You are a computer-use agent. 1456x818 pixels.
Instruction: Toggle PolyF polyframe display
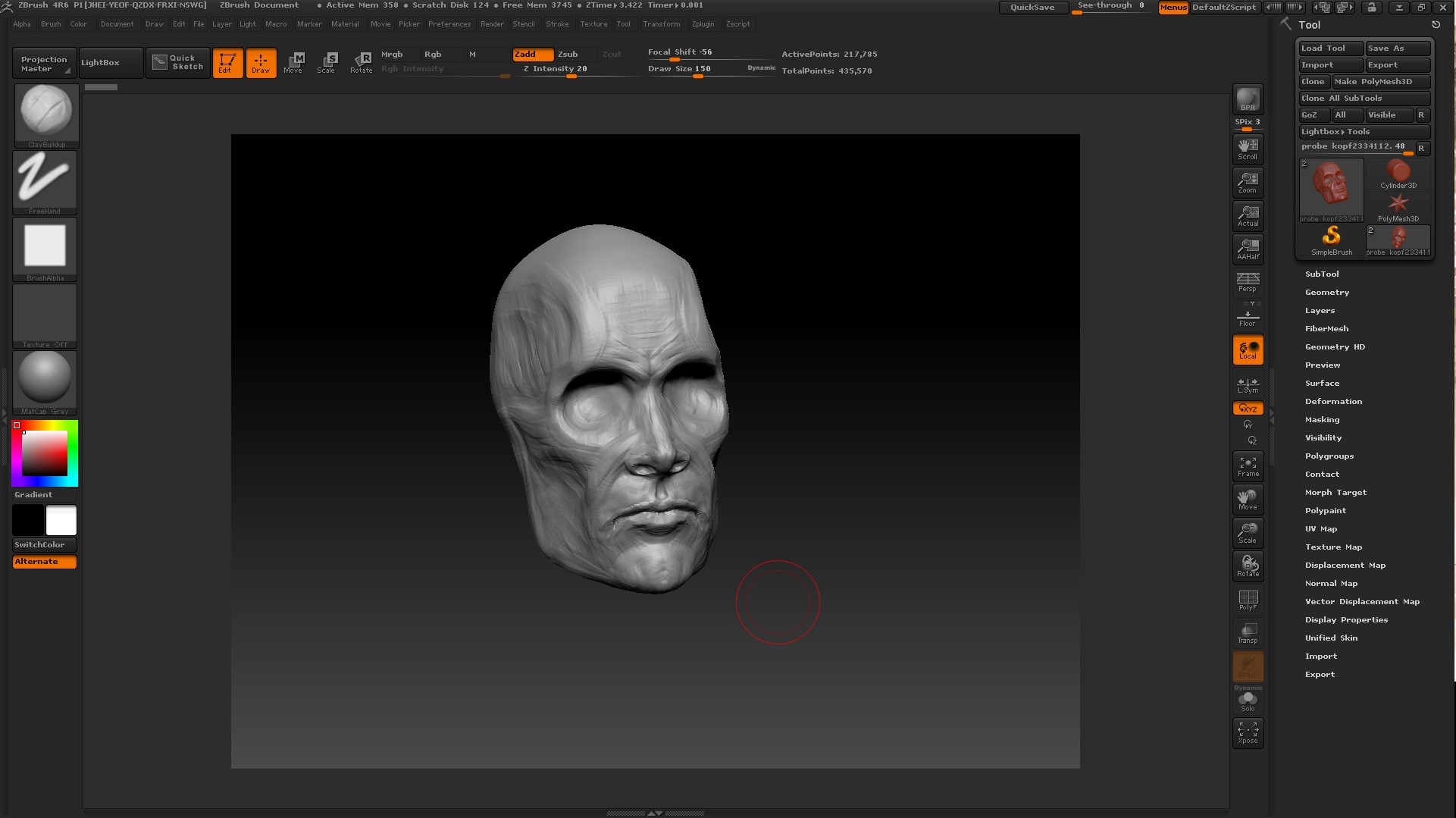1248,599
